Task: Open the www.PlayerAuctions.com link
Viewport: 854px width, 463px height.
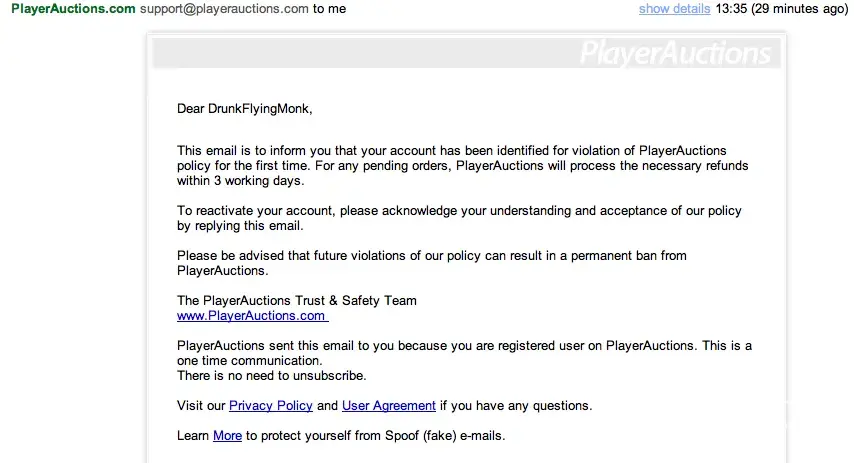Action: tap(252, 316)
